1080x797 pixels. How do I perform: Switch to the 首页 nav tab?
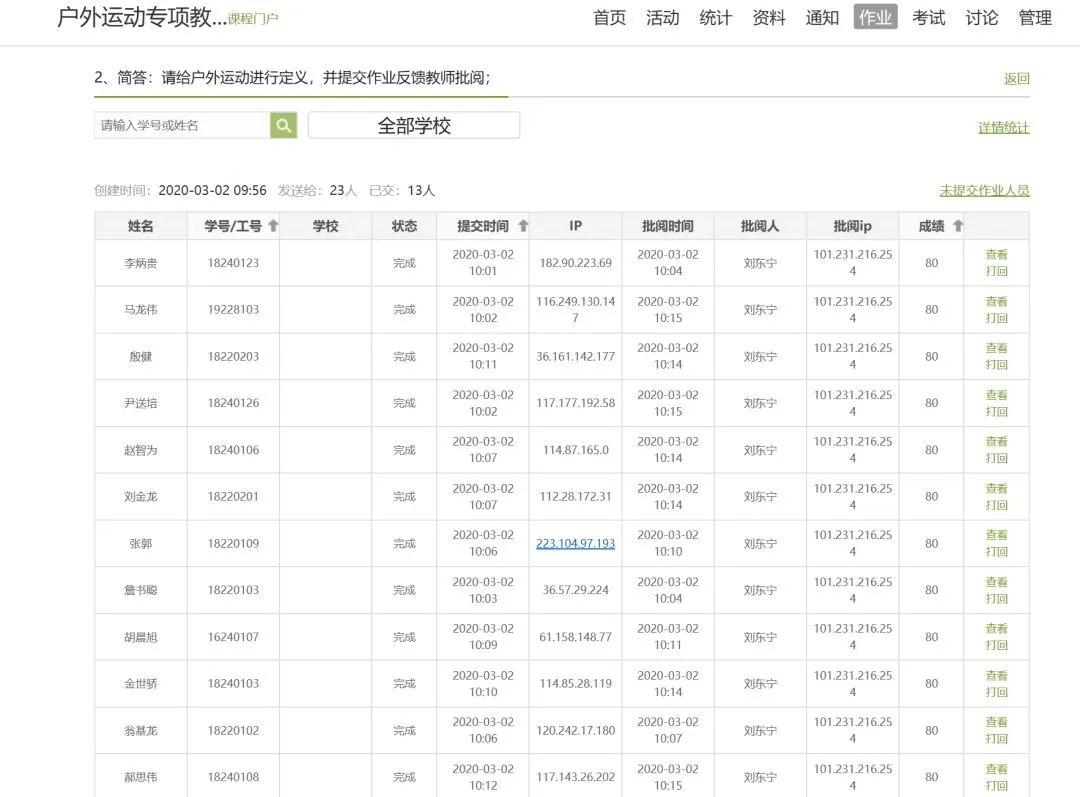pyautogui.click(x=609, y=18)
